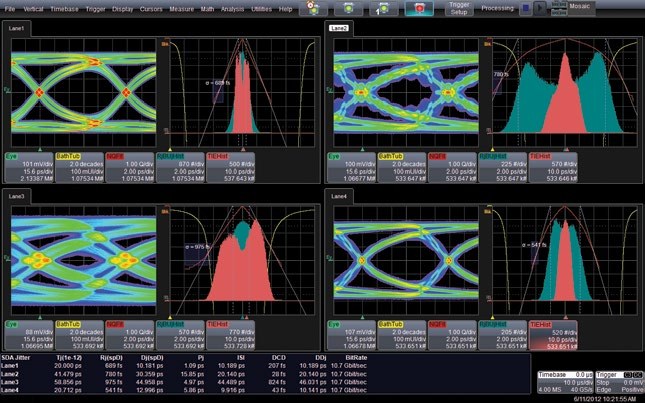Select the Lane1 tab

click(16, 28)
